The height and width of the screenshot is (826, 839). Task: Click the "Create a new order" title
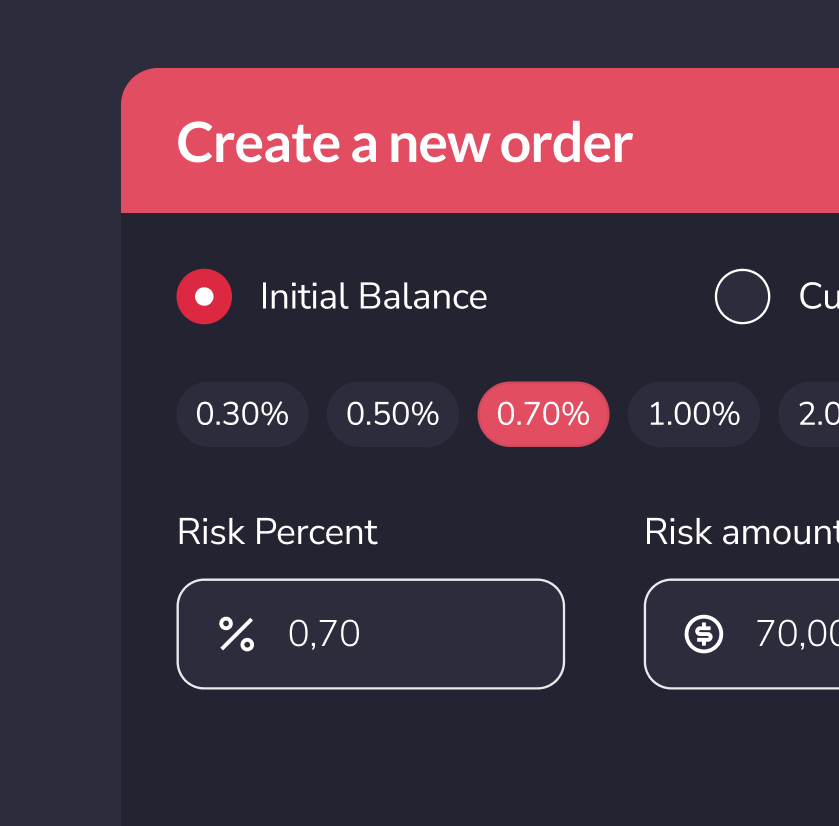404,143
